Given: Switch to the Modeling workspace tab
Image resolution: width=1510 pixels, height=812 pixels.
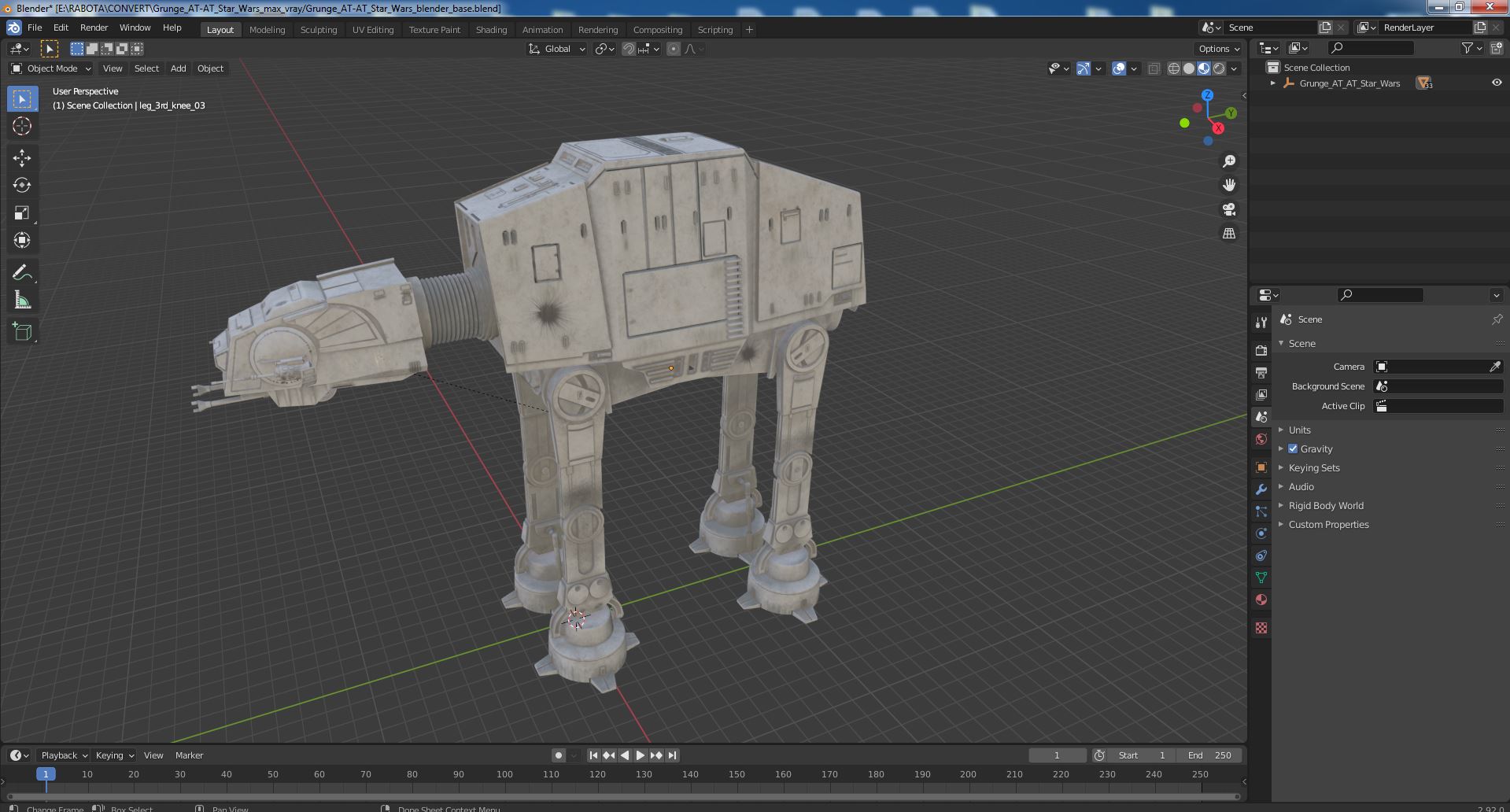Looking at the screenshot, I should [x=267, y=30].
